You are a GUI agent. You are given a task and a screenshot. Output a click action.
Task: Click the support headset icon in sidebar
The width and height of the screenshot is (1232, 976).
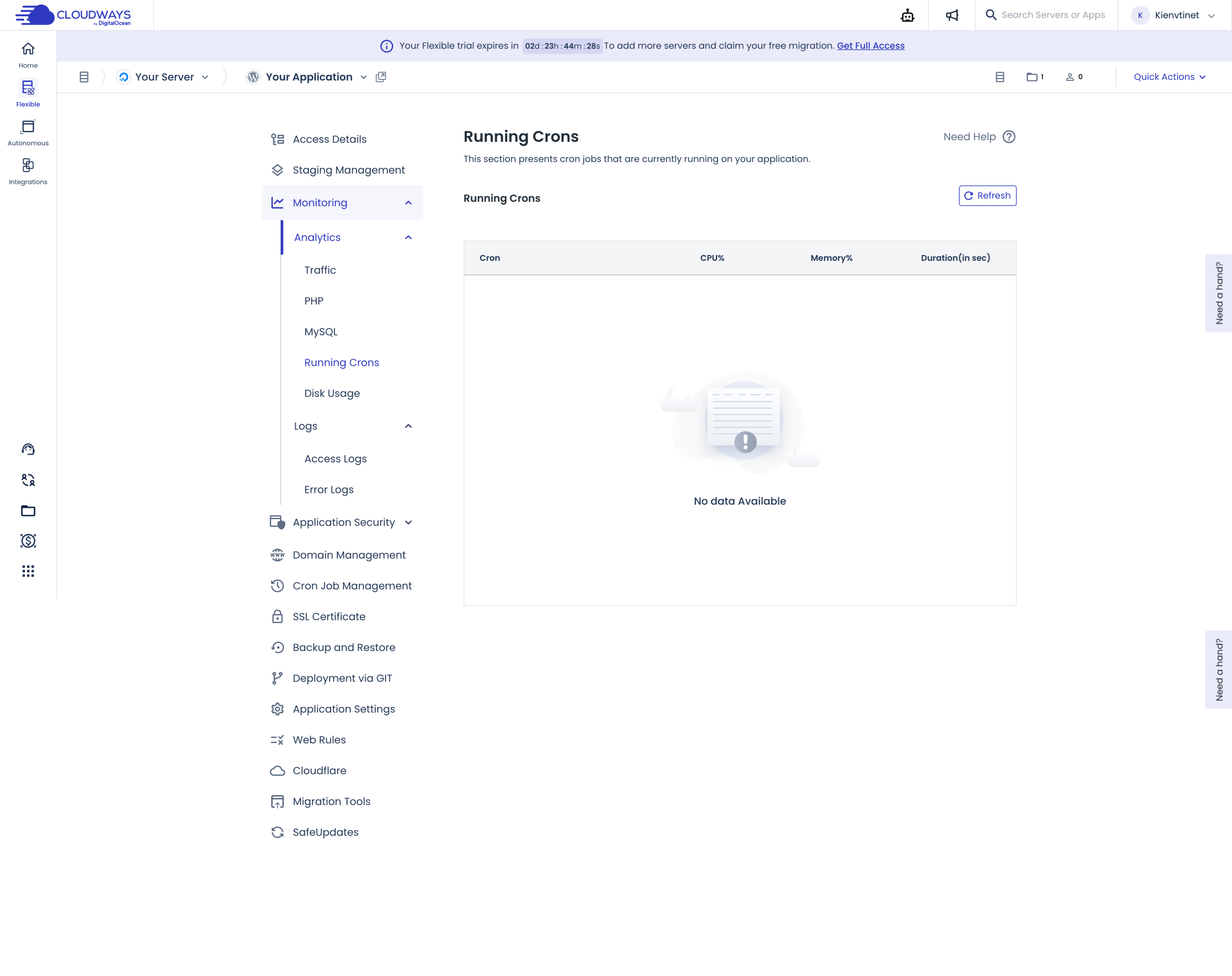(28, 449)
